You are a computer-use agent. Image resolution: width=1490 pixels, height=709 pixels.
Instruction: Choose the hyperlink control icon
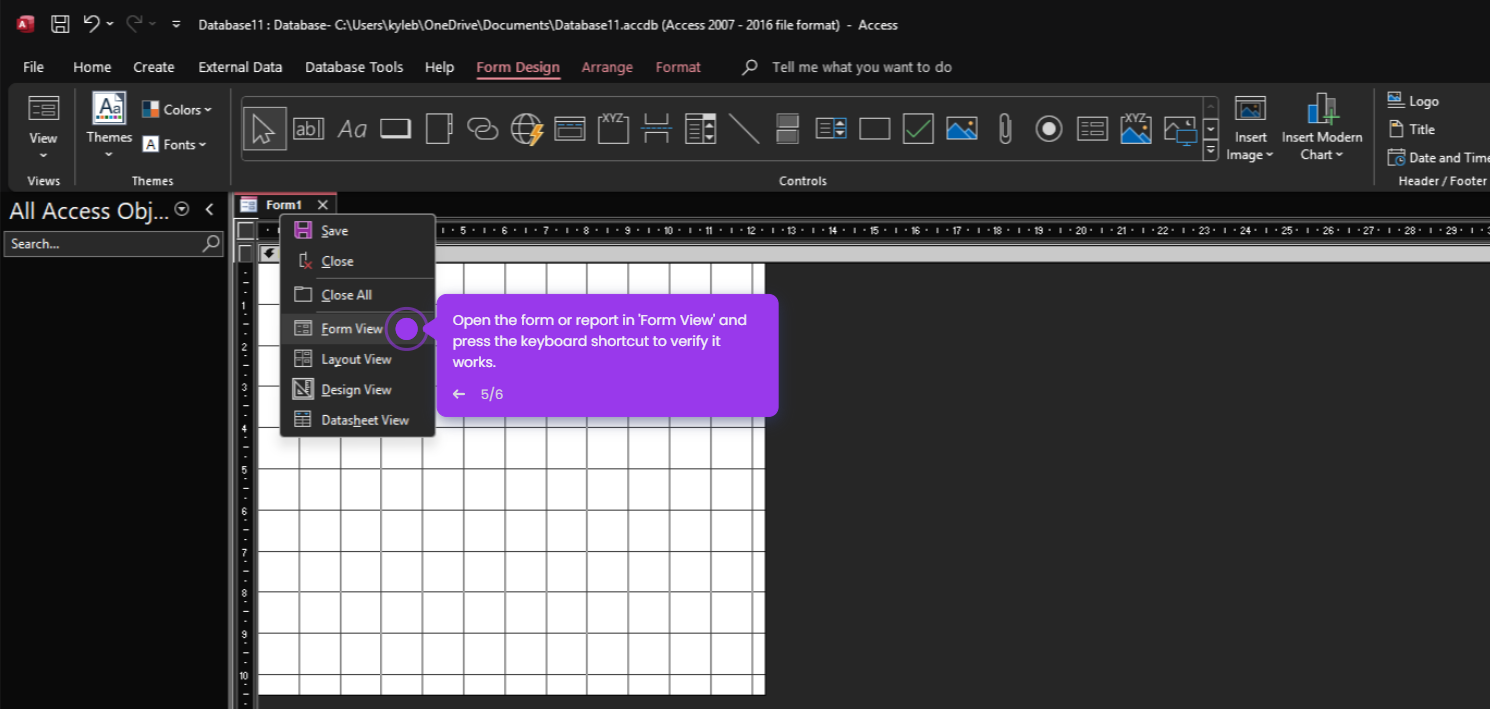482,128
